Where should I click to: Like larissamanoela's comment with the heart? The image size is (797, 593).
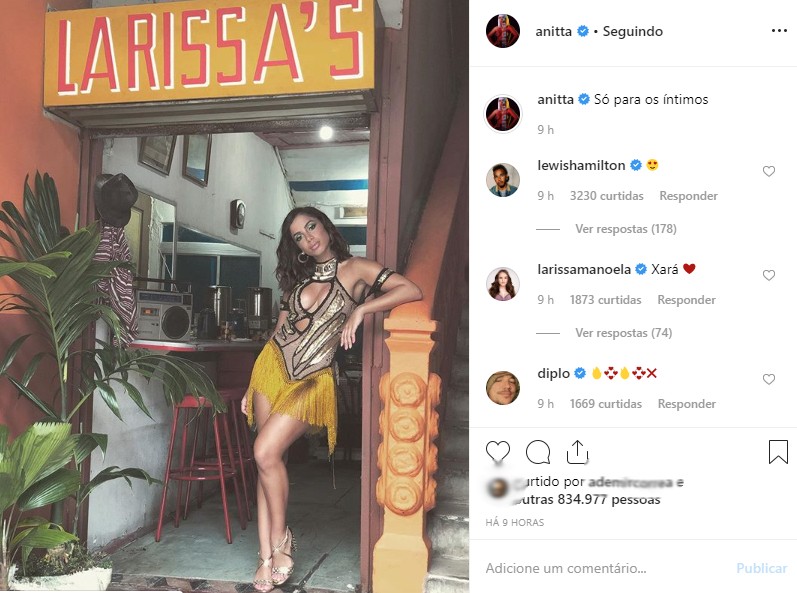point(769,275)
